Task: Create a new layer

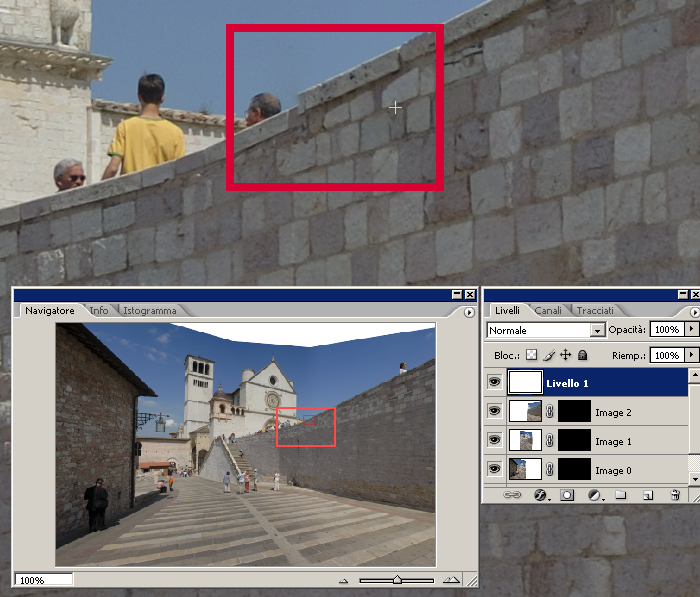Action: 648,495
